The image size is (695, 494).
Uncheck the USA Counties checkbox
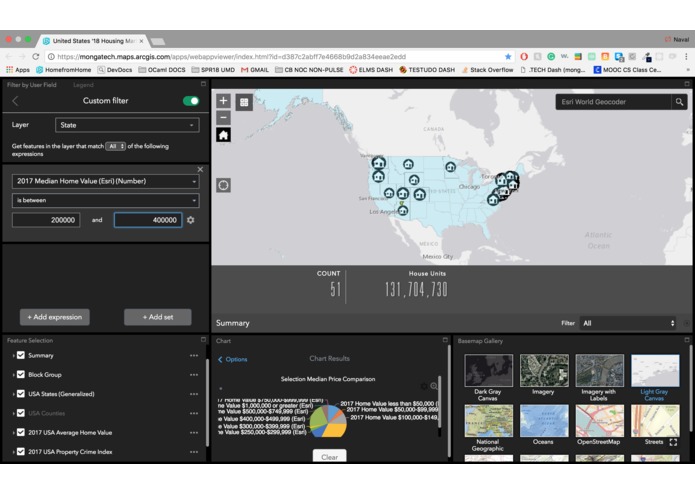pos(21,413)
